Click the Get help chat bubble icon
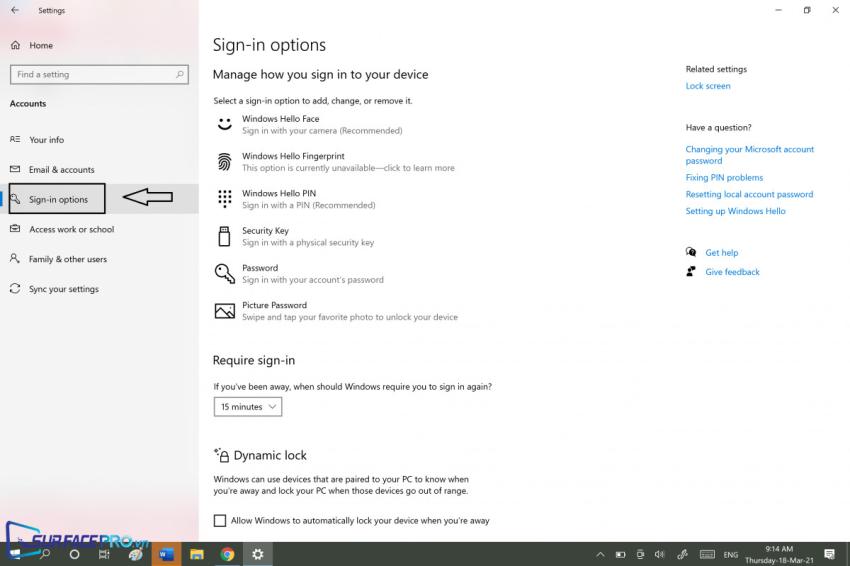 (691, 252)
